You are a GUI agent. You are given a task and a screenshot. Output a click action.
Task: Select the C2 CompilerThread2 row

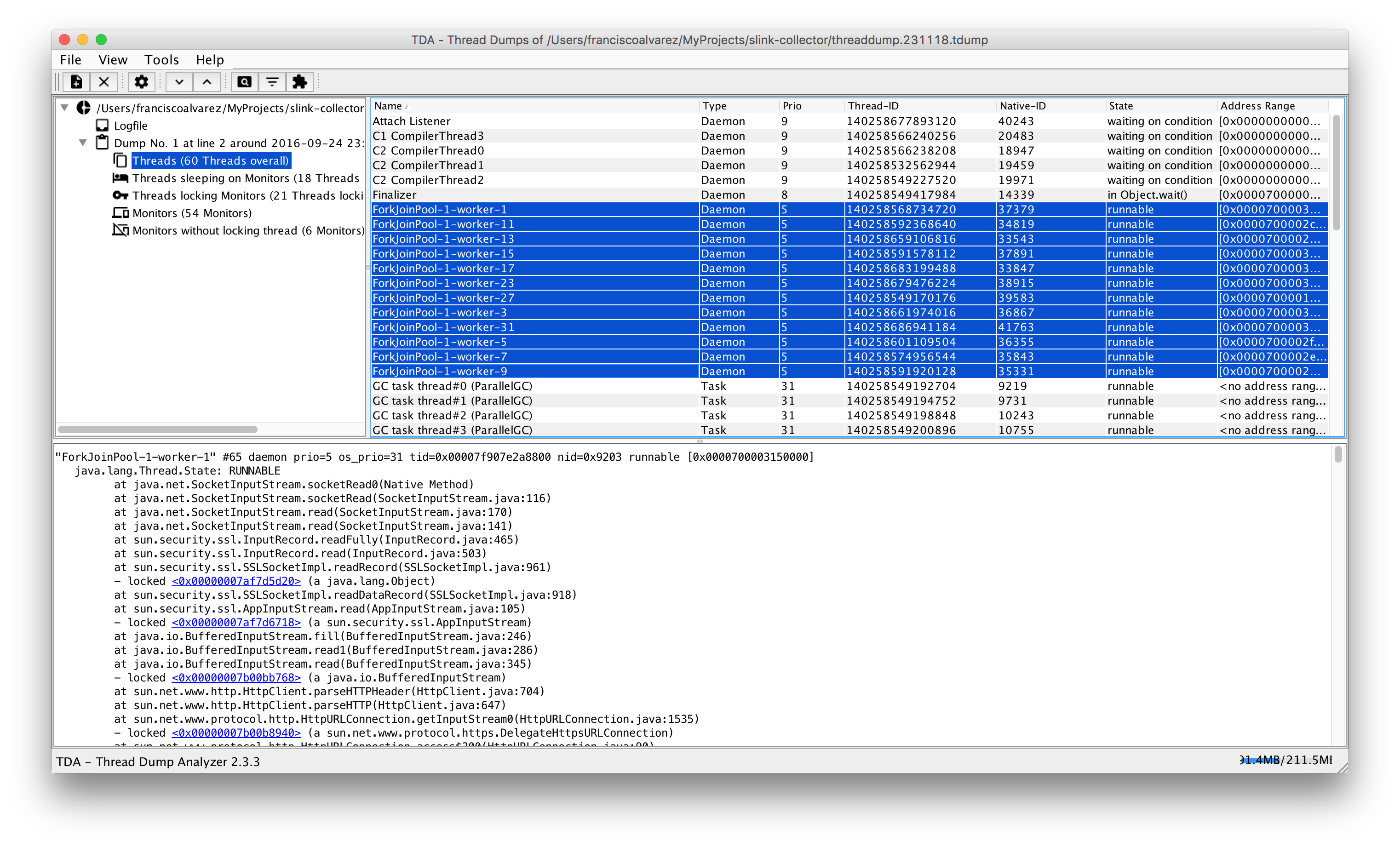coord(849,180)
